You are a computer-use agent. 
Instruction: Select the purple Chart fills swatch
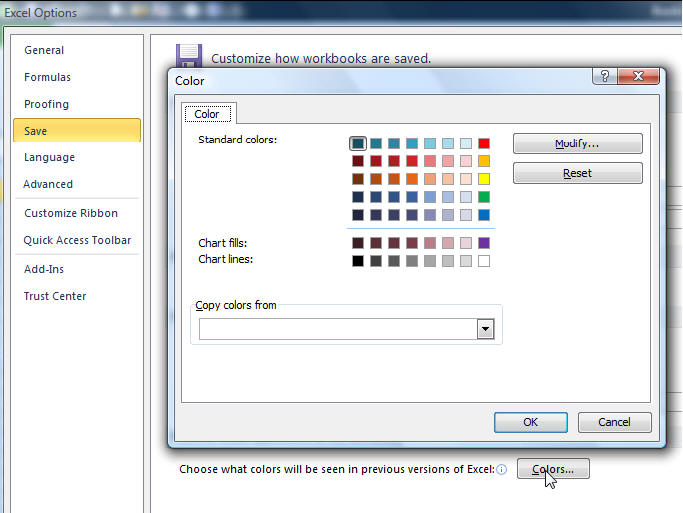pyautogui.click(x=484, y=243)
